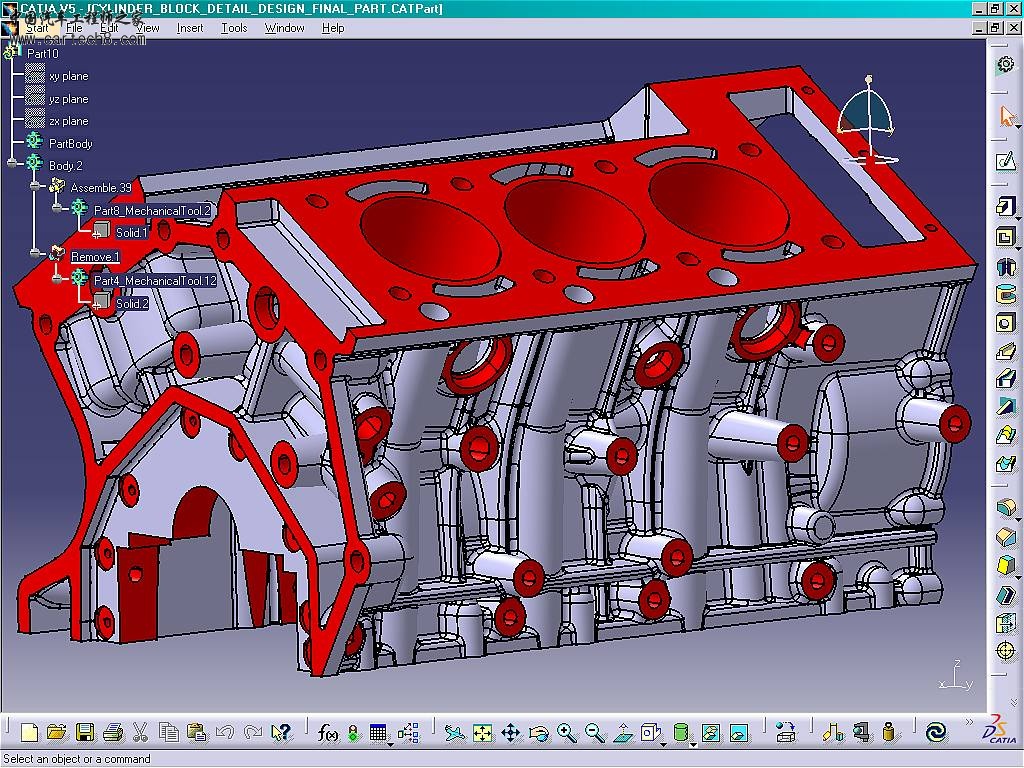The image size is (1024, 768).
Task: Select the Thickness tool
Action: click(1006, 622)
